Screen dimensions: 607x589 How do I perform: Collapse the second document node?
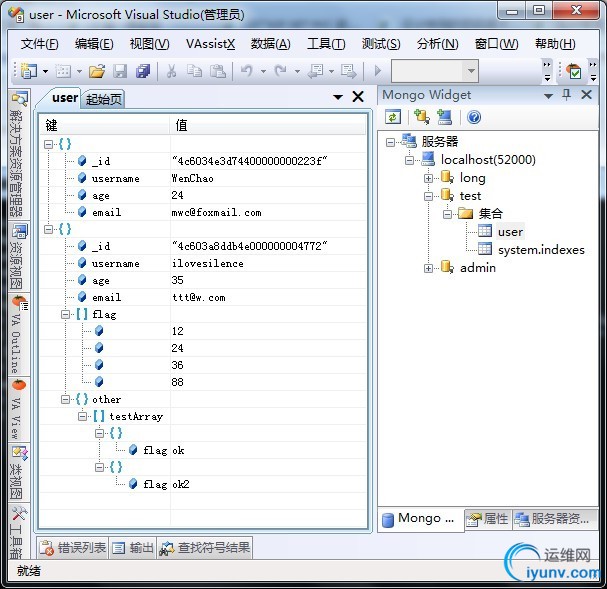[48, 229]
